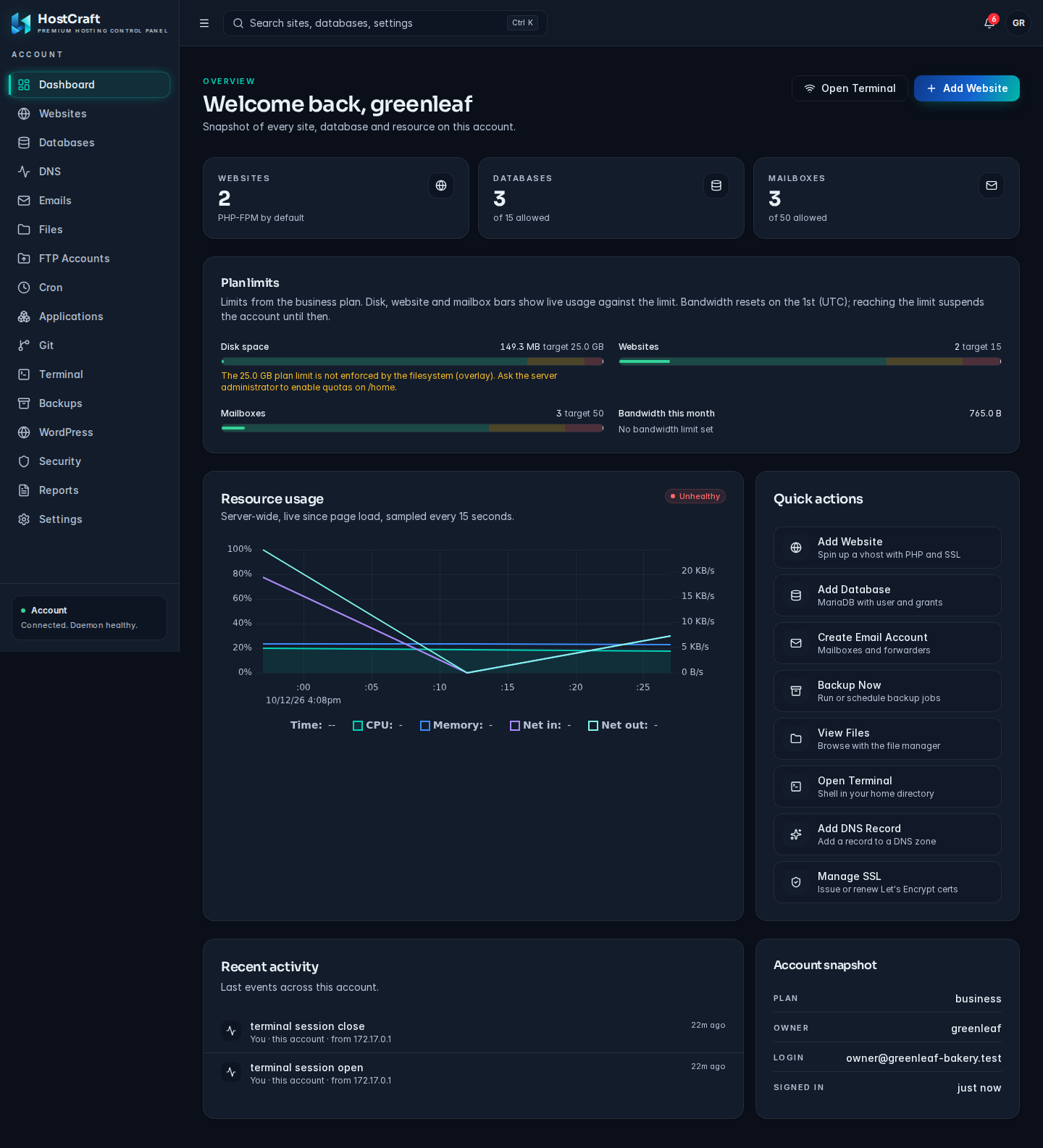Click the Manage SSL quick action
This screenshot has width=1043, height=1148.
[887, 882]
